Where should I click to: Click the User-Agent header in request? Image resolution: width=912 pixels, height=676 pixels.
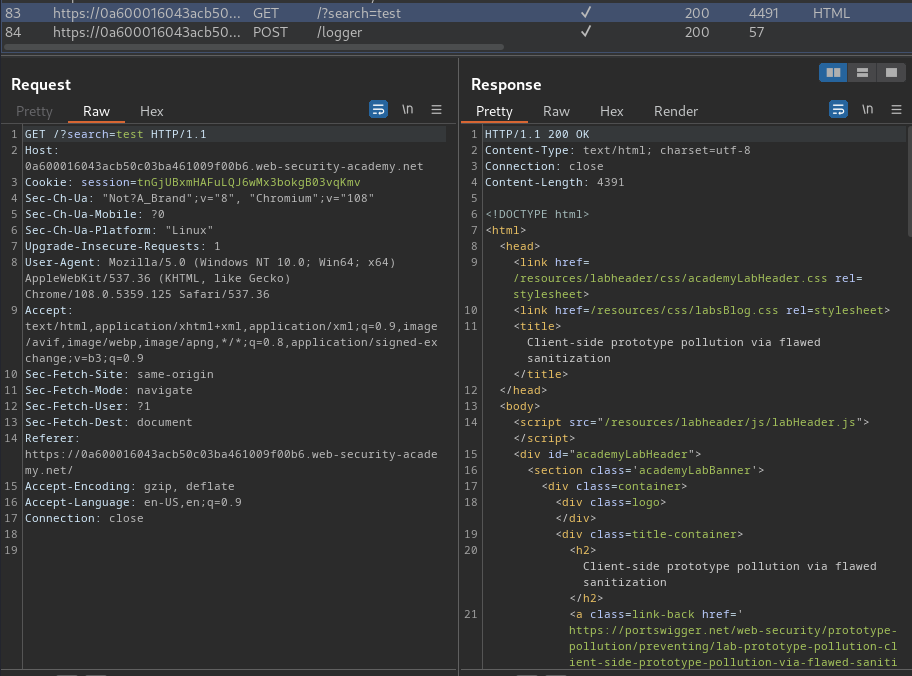click(x=210, y=279)
